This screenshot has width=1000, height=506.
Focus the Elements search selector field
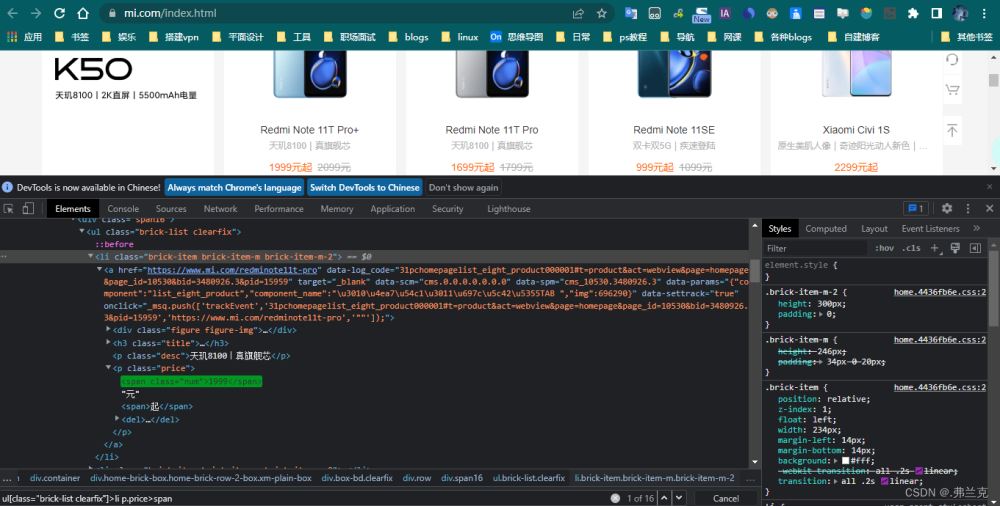303,498
